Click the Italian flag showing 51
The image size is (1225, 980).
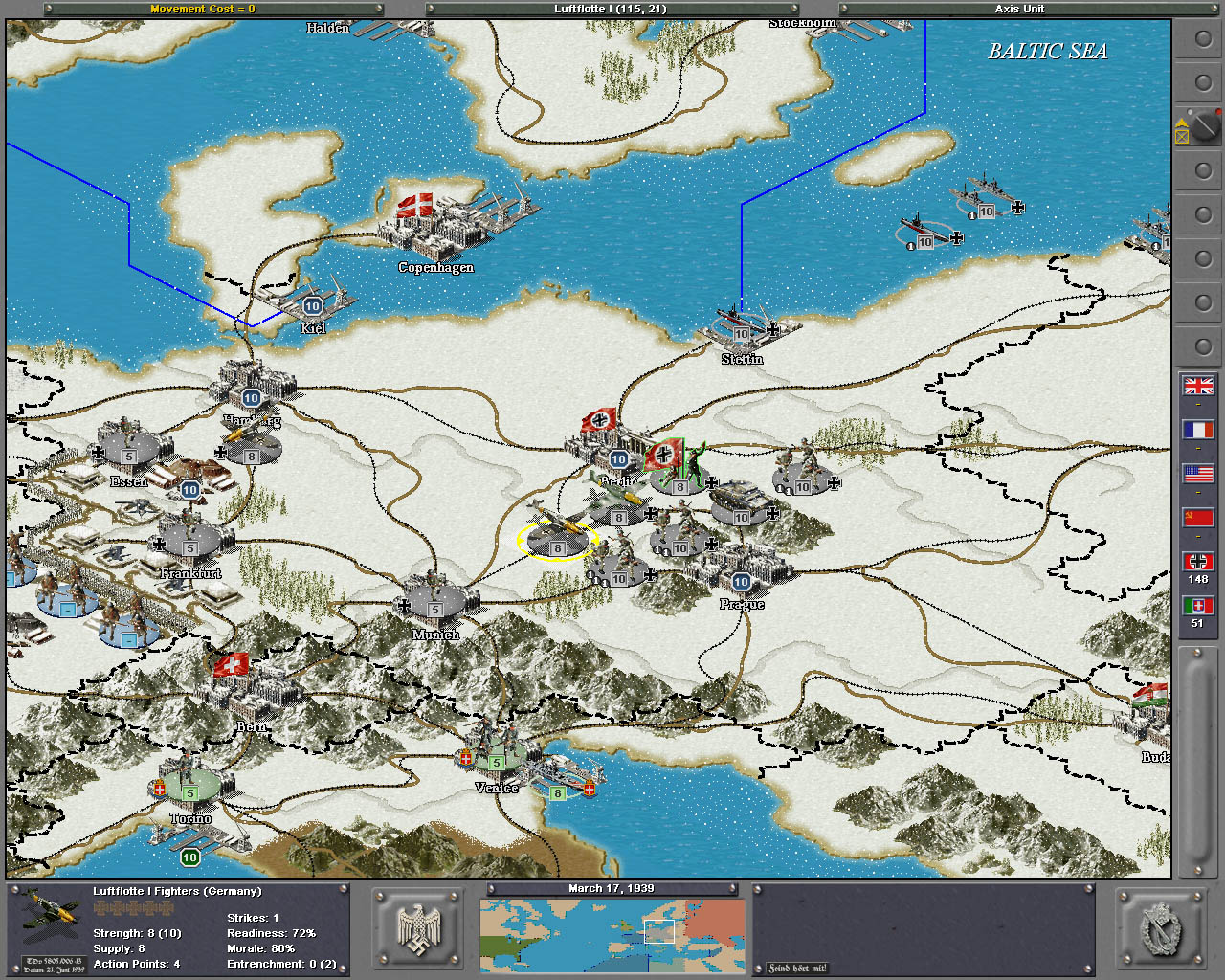1198,606
